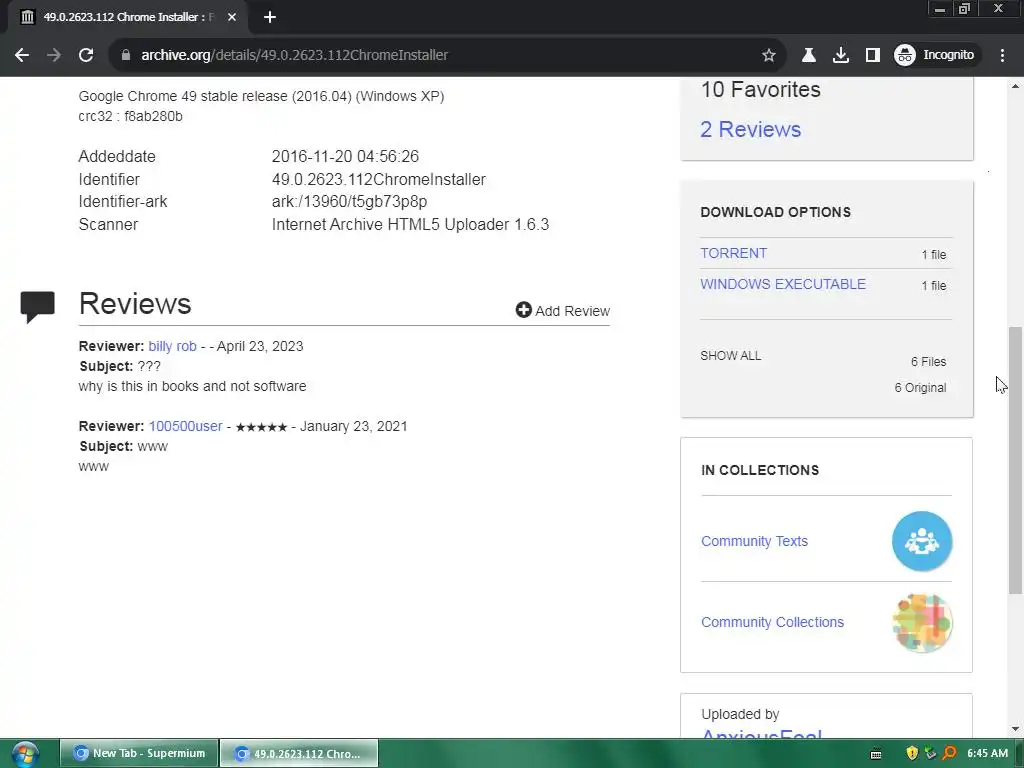Open a new browser tab
Screen dimensions: 1024x768
[x=270, y=17]
